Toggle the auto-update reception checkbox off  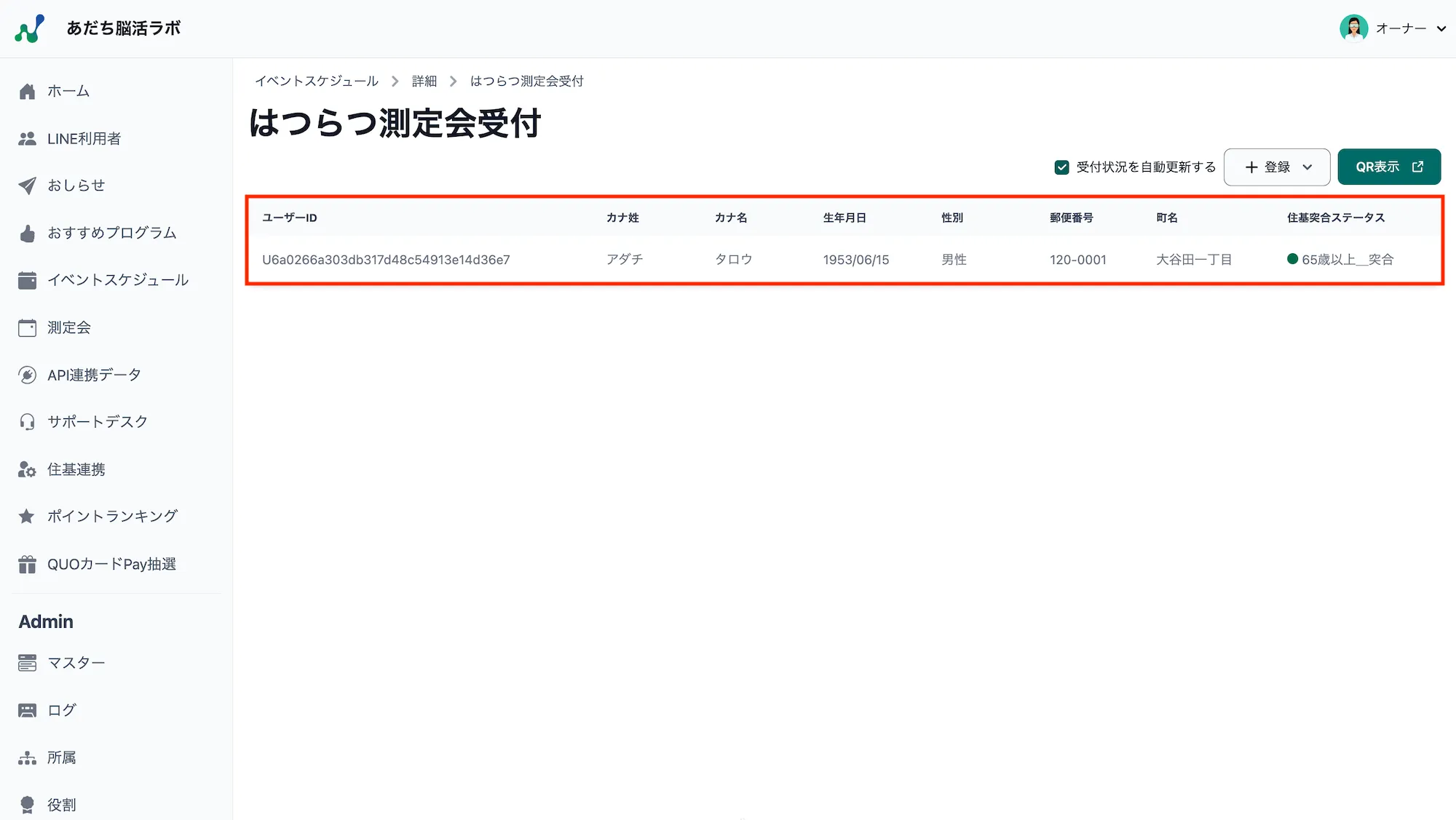click(1061, 167)
